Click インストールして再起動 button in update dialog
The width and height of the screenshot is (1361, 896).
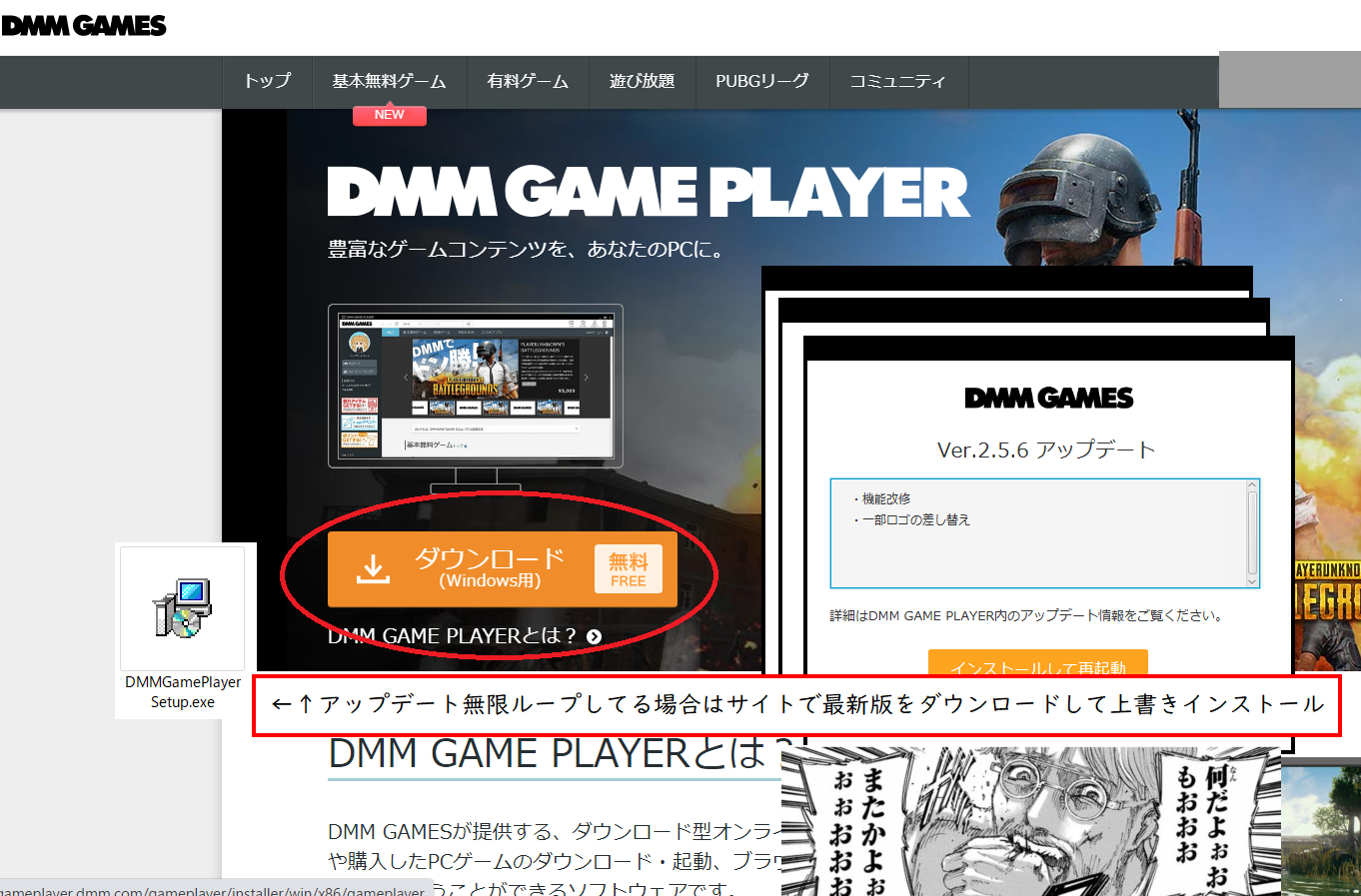[1038, 663]
